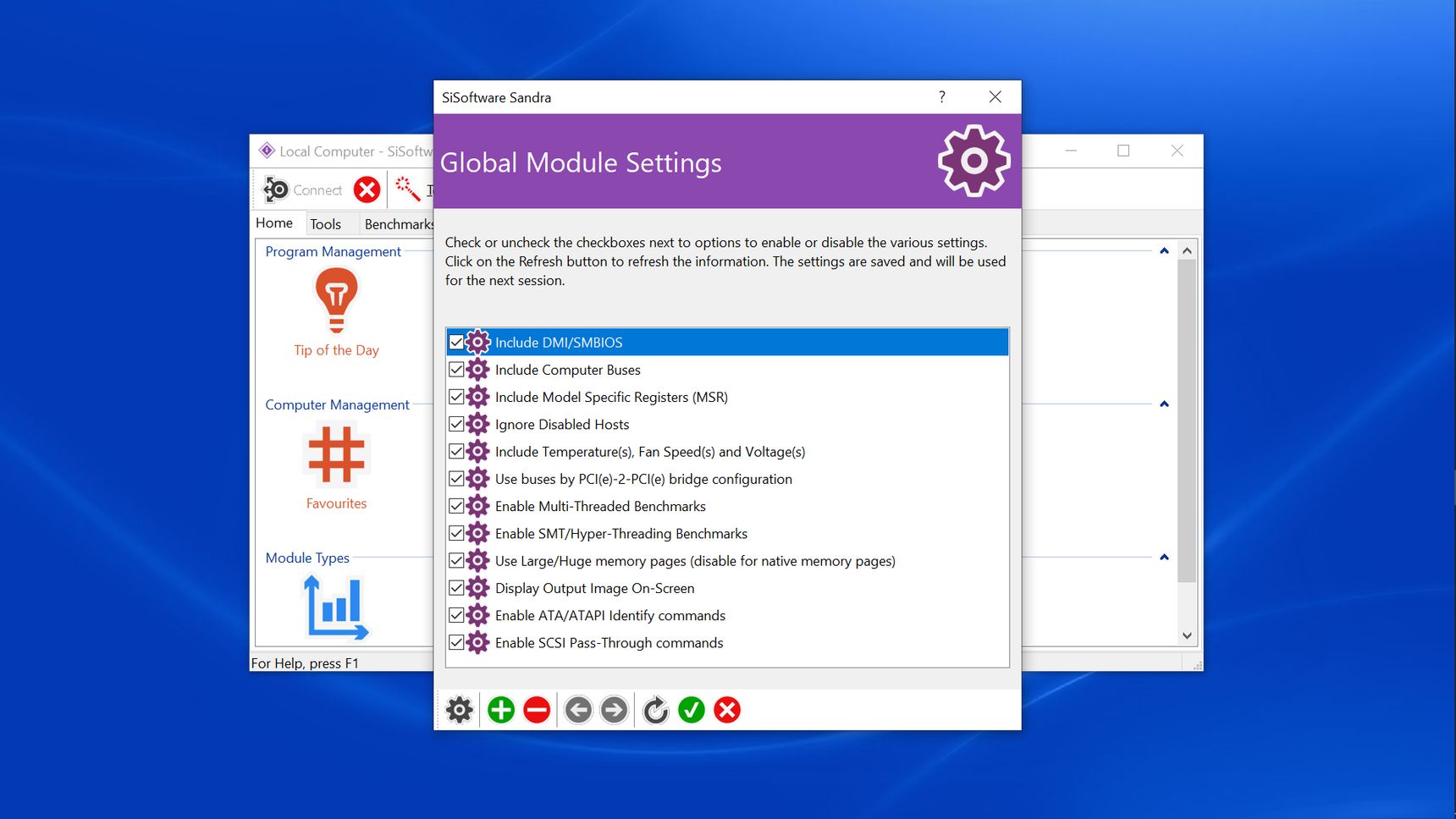Disable Enable SMT/Hyper-Threading Benchmarks checkbox
This screenshot has height=819, width=1456.
click(x=456, y=533)
